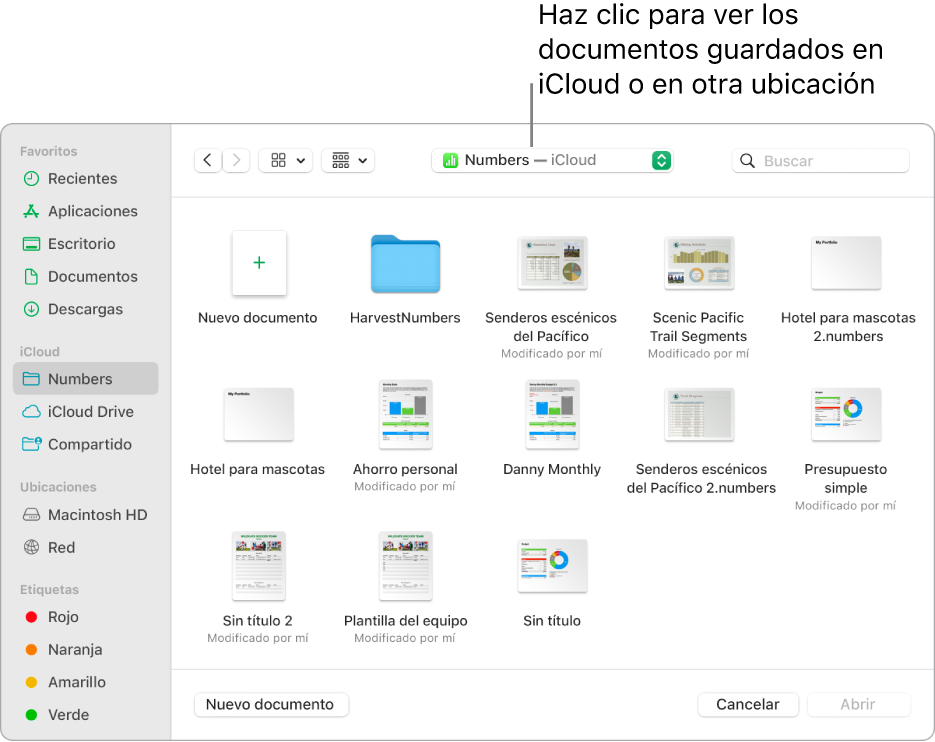The image size is (935, 742).
Task: Click the iCloud Drive cloud icon
Action: 31,412
